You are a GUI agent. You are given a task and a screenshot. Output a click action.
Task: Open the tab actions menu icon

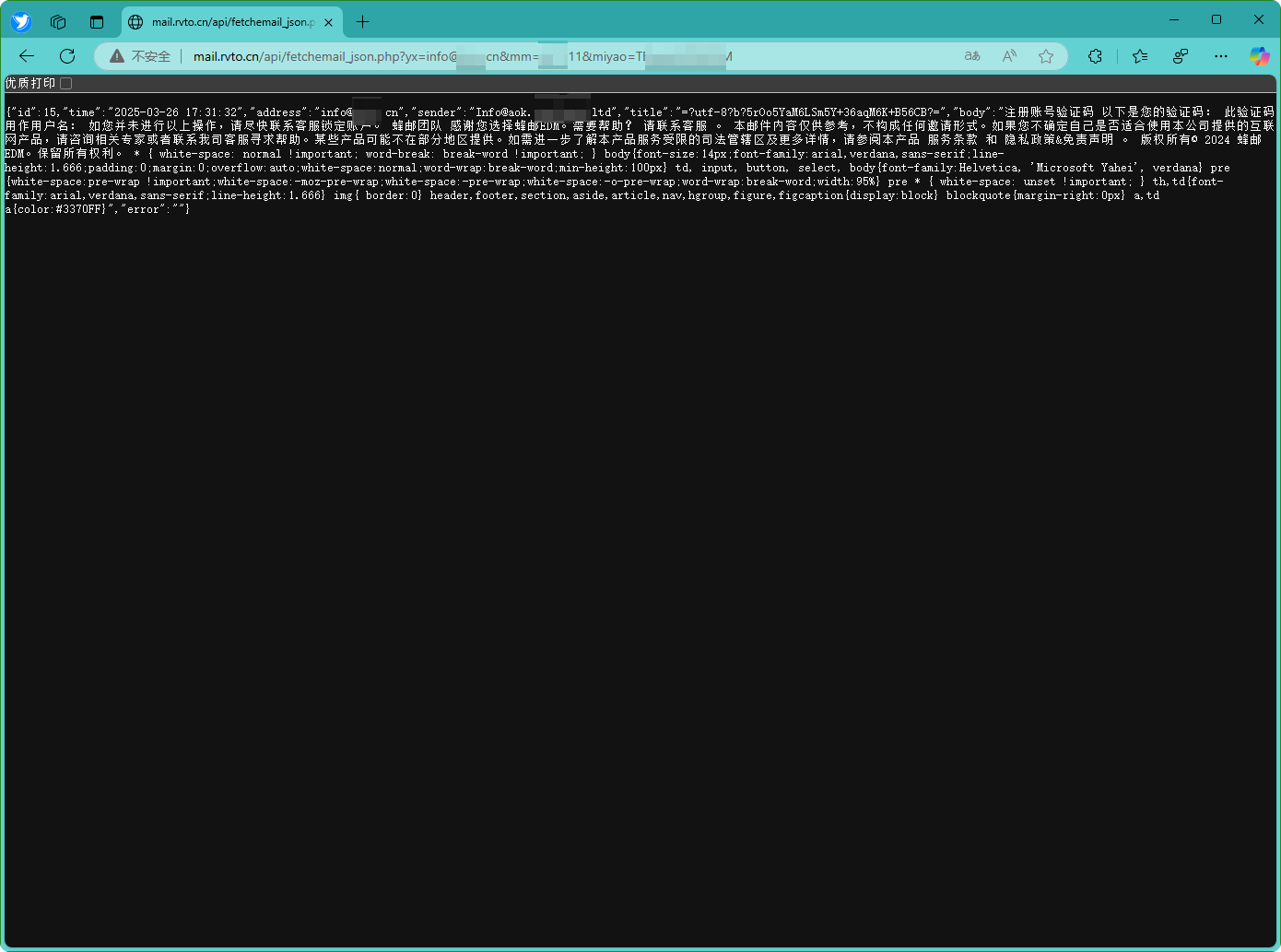tap(97, 22)
